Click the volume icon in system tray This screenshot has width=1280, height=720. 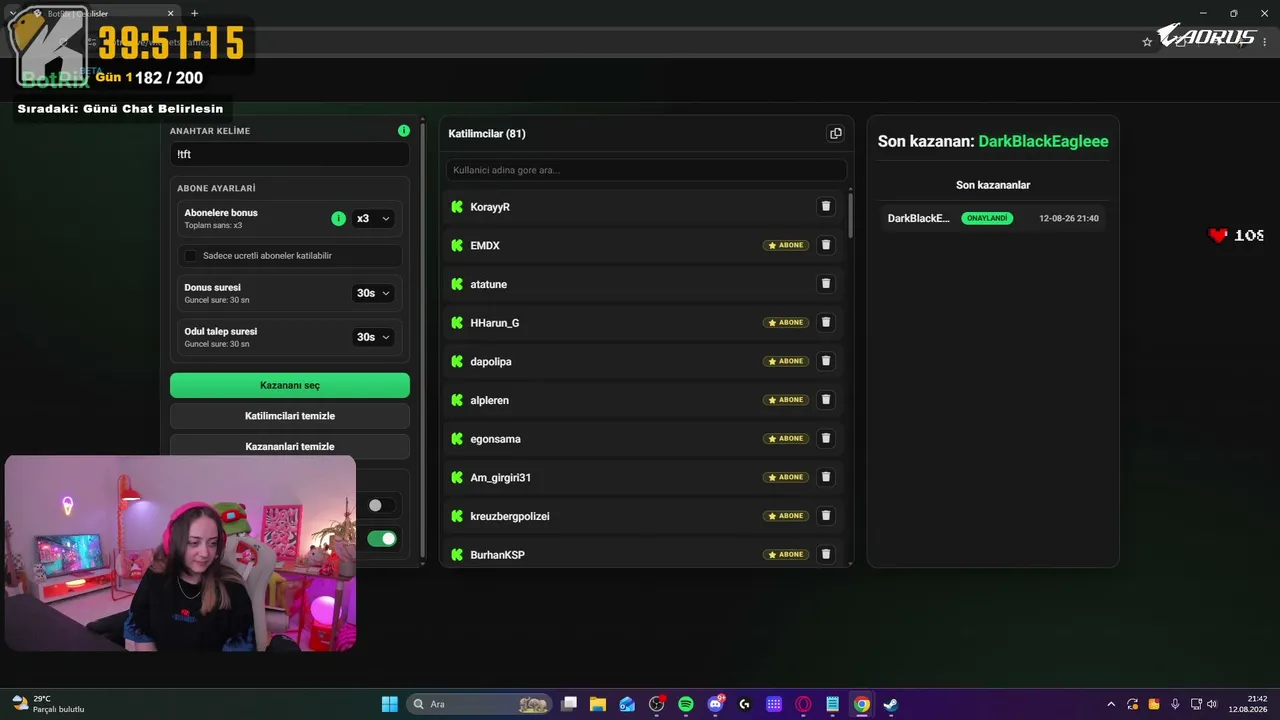pyautogui.click(x=1212, y=704)
